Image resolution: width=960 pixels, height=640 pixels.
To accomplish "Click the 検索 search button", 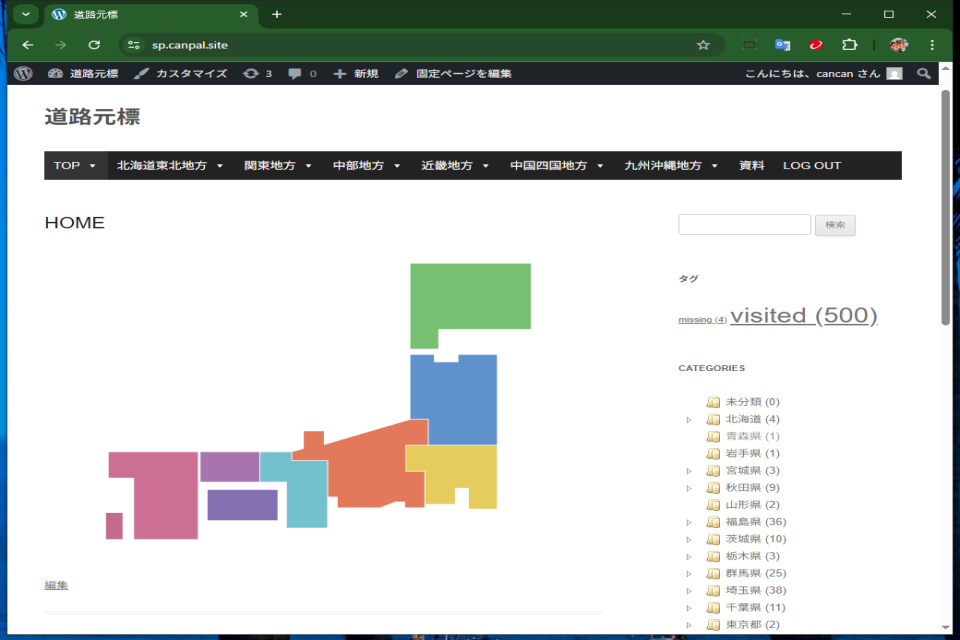I will 835,225.
